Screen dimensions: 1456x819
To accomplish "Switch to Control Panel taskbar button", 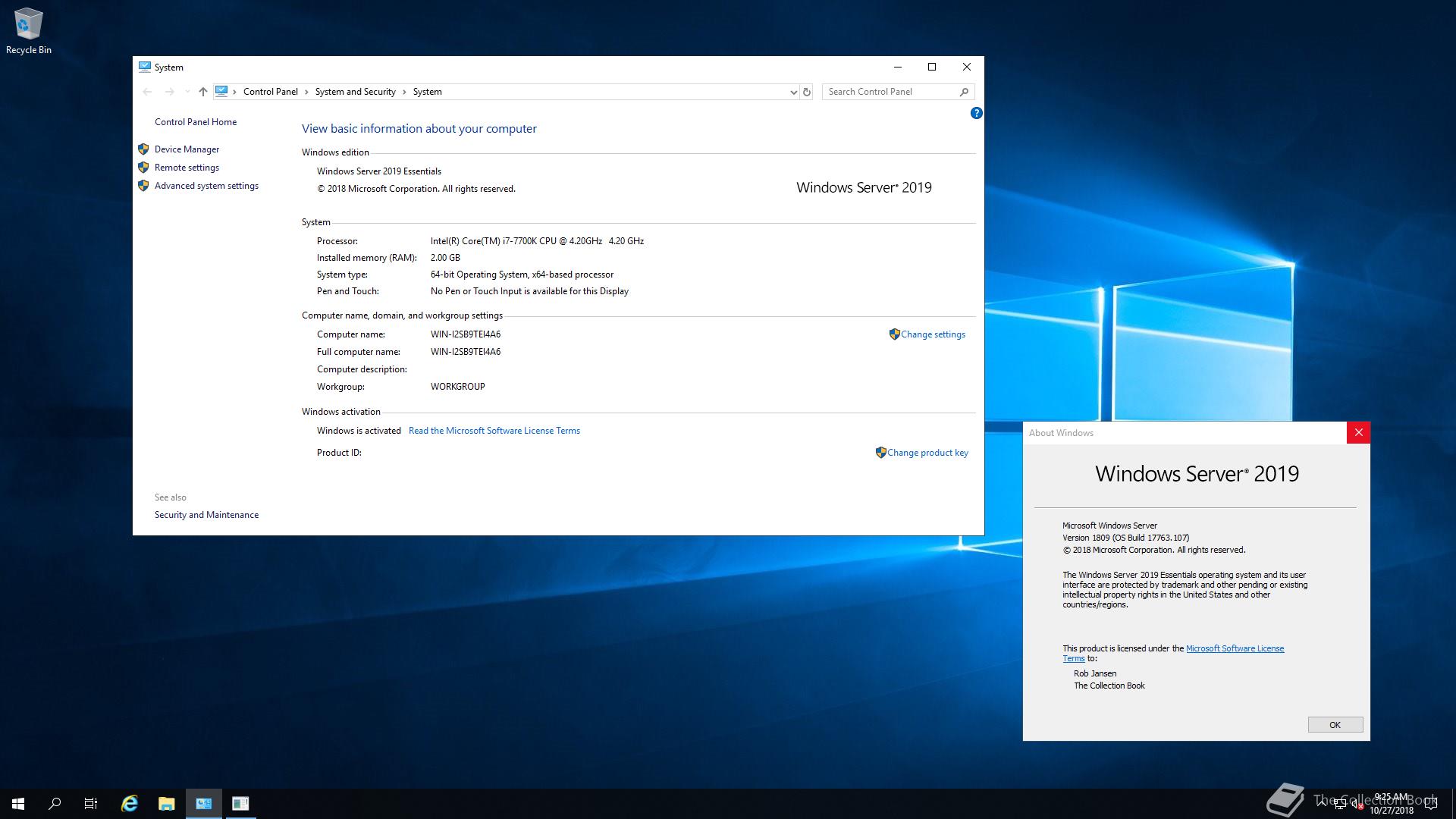I will pyautogui.click(x=204, y=804).
